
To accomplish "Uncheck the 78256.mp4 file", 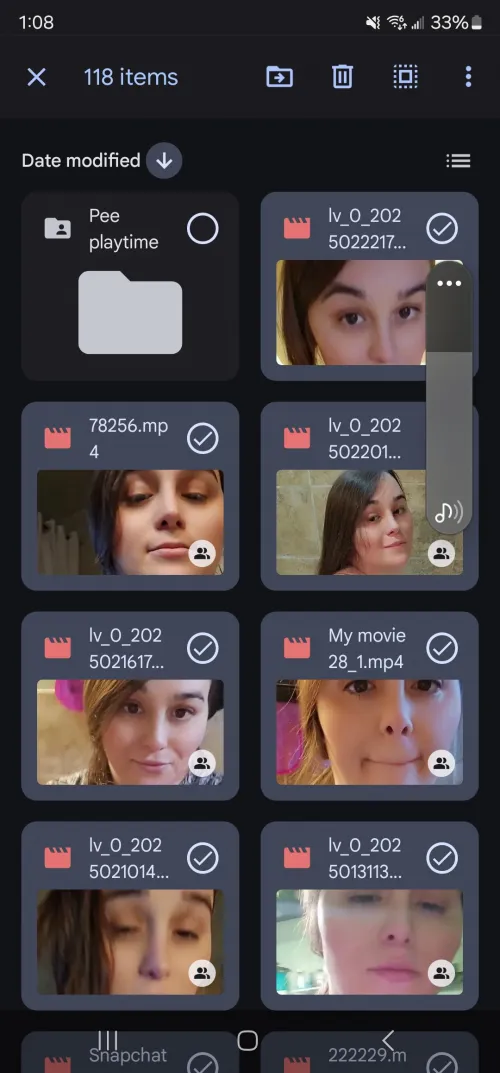I will (x=202, y=439).
